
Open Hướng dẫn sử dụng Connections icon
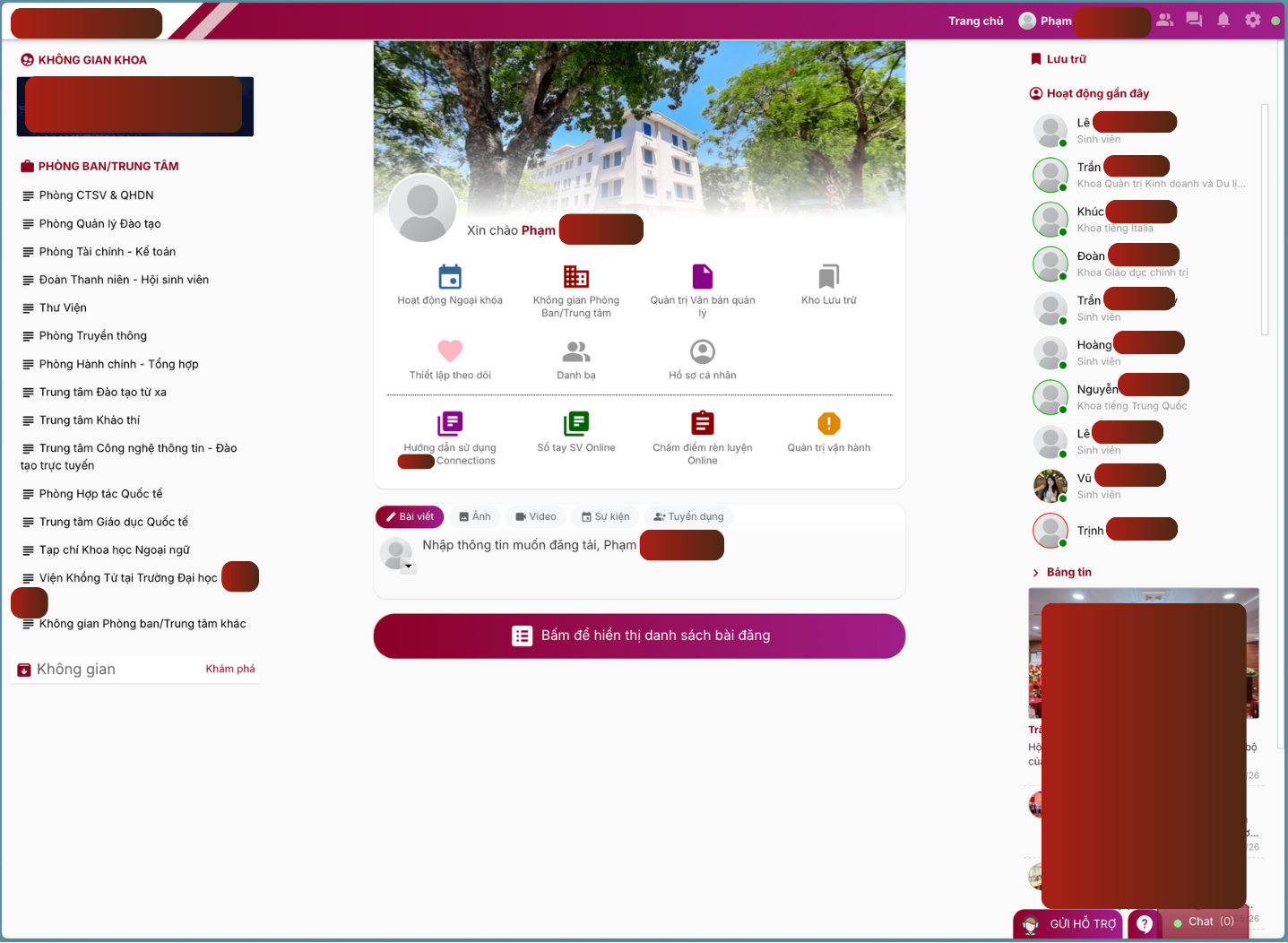click(x=450, y=423)
